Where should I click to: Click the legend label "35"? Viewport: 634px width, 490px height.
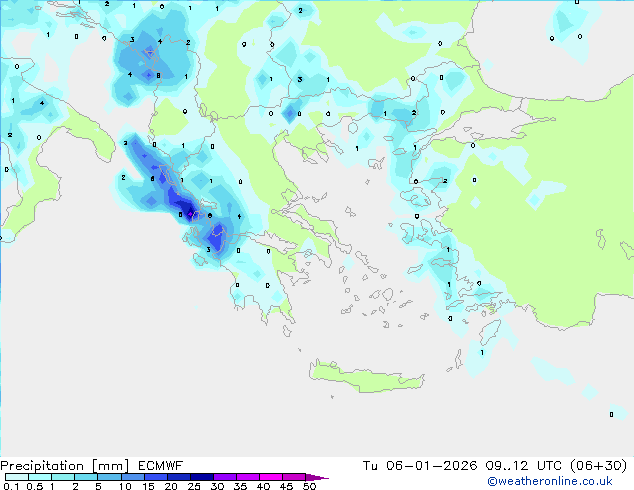(x=240, y=486)
